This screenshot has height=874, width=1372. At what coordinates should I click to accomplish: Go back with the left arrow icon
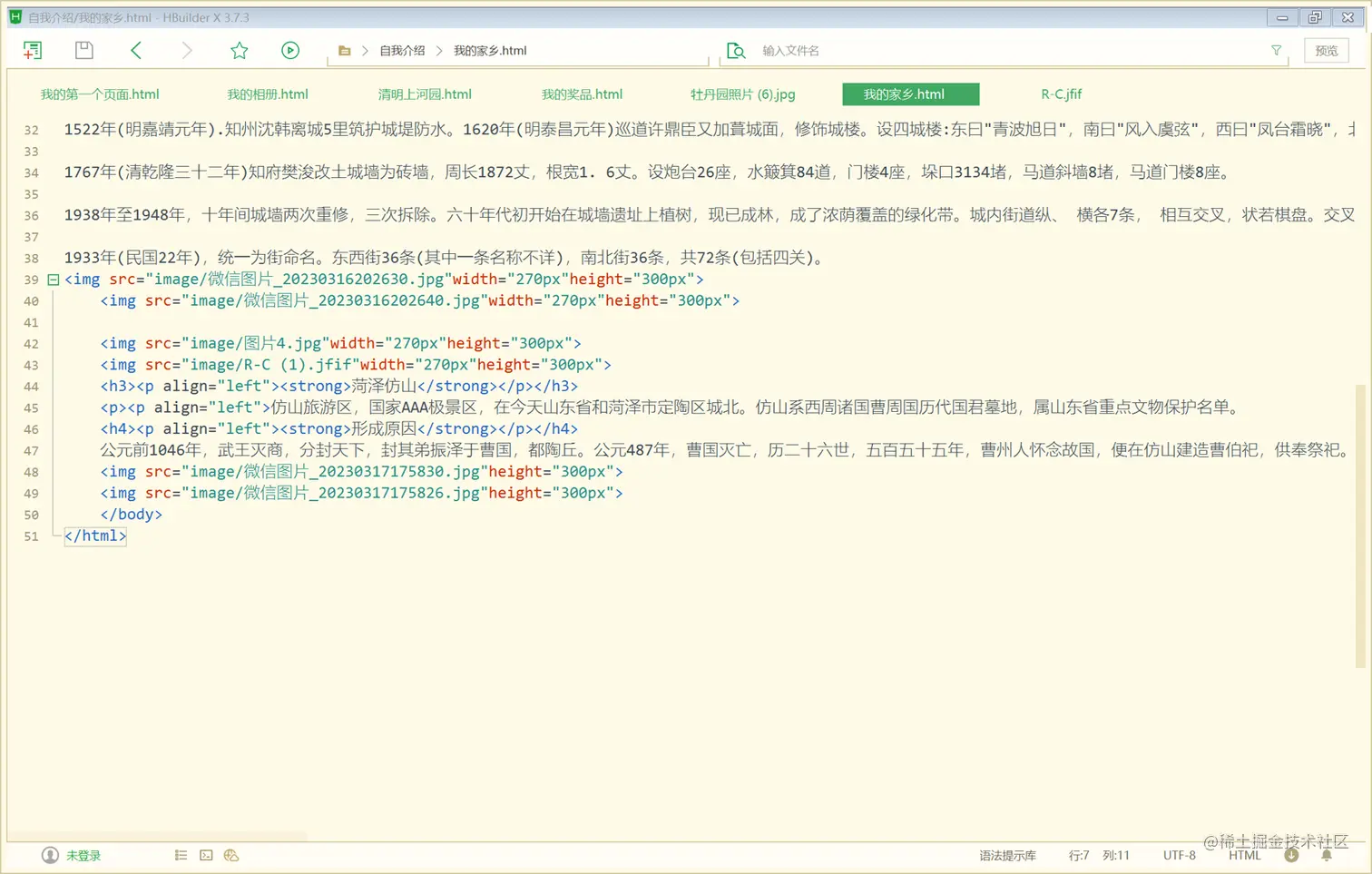tap(136, 51)
